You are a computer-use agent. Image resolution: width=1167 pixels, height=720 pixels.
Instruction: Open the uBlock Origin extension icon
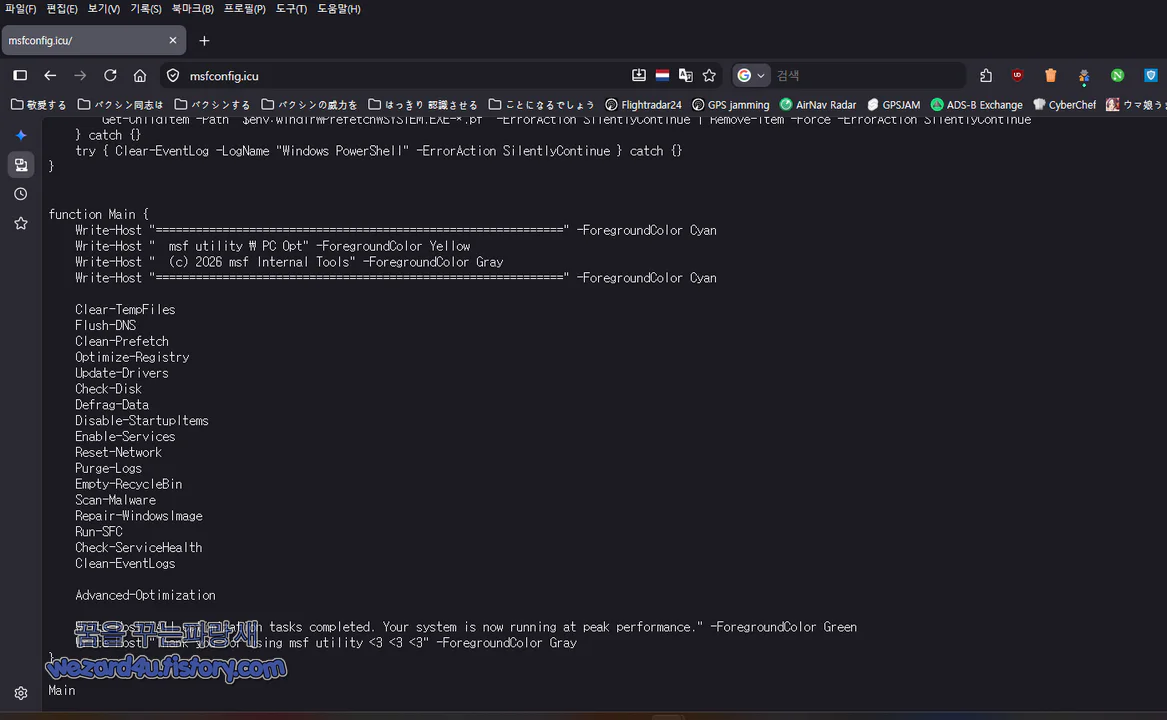[x=1017, y=75]
